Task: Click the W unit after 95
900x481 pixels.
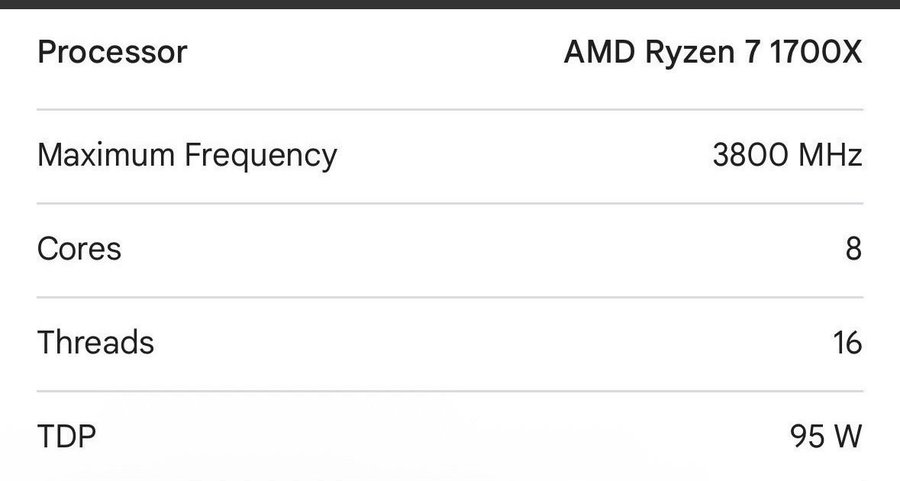Action: 847,437
